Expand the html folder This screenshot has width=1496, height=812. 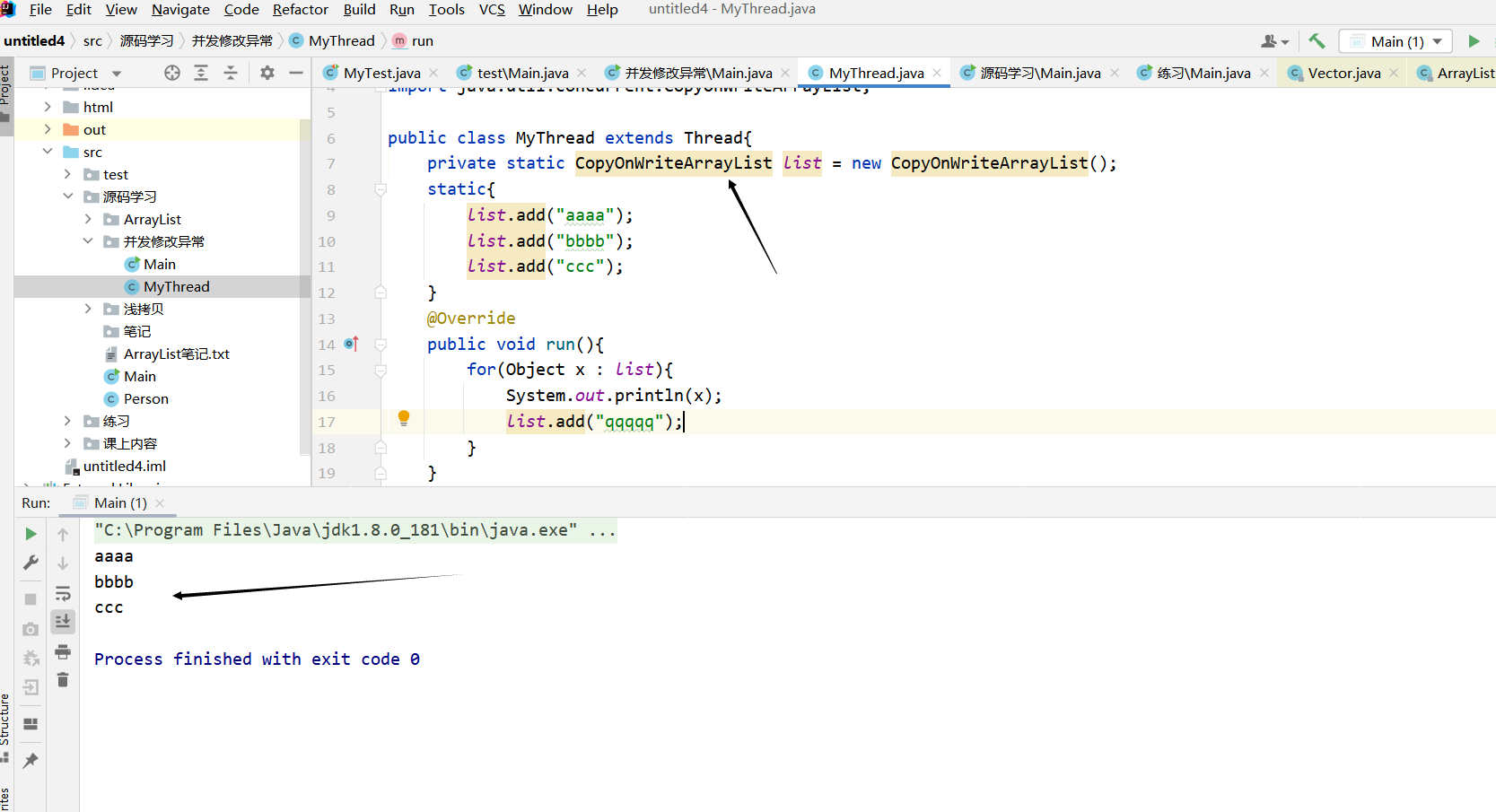[x=48, y=107]
